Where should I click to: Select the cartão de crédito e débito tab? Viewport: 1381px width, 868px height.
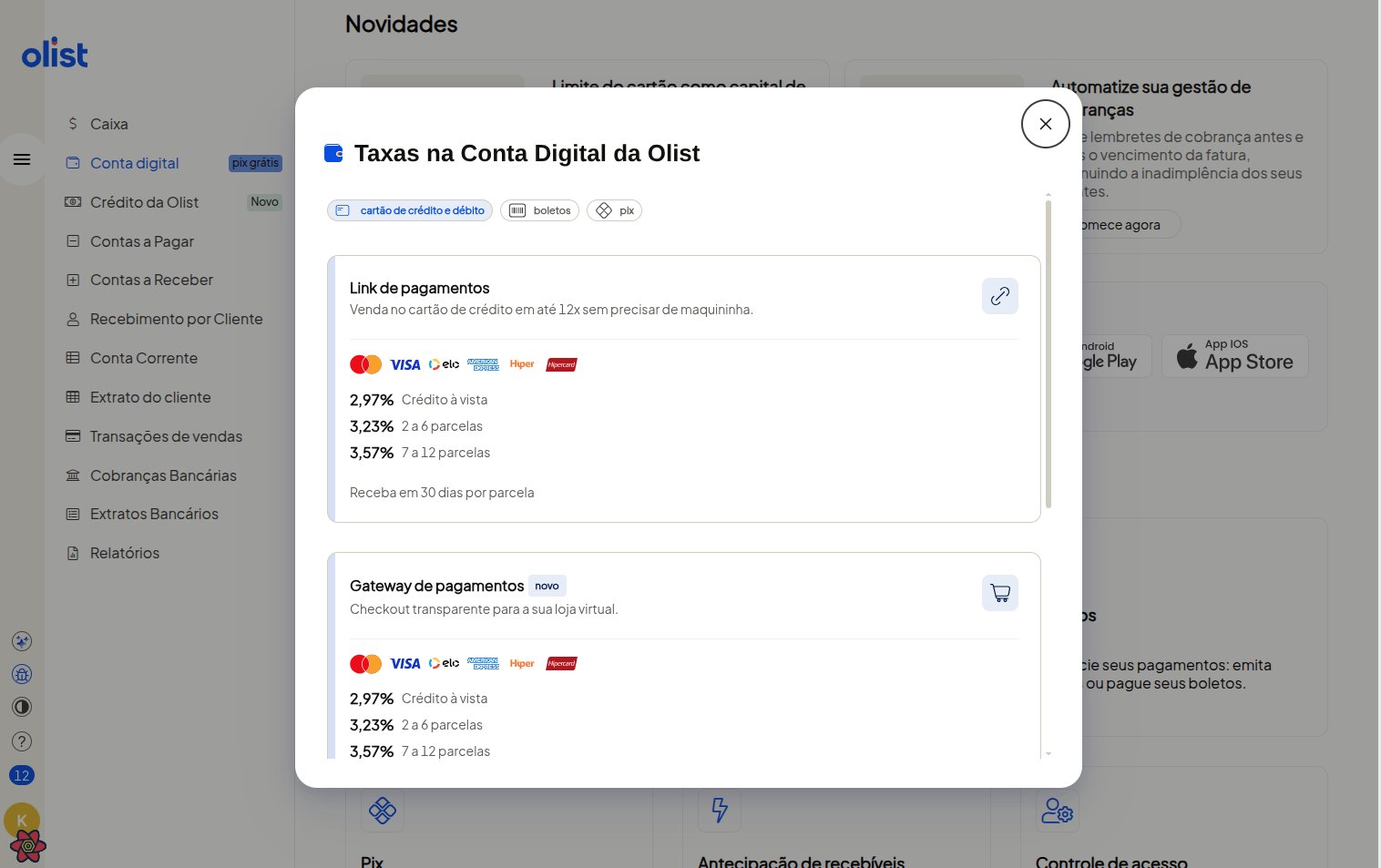(x=410, y=210)
